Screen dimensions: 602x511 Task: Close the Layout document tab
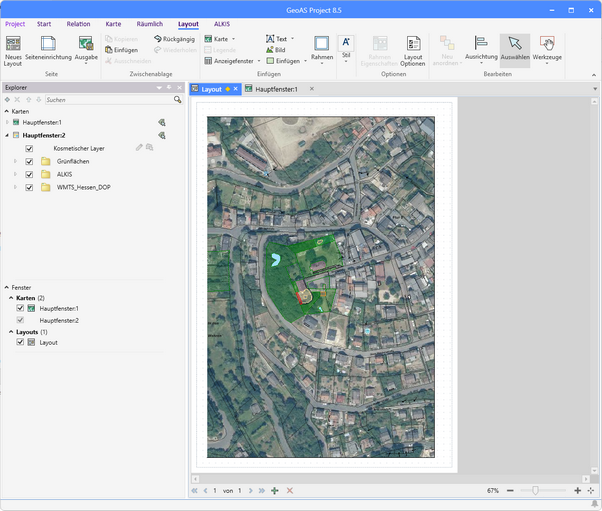click(x=235, y=89)
